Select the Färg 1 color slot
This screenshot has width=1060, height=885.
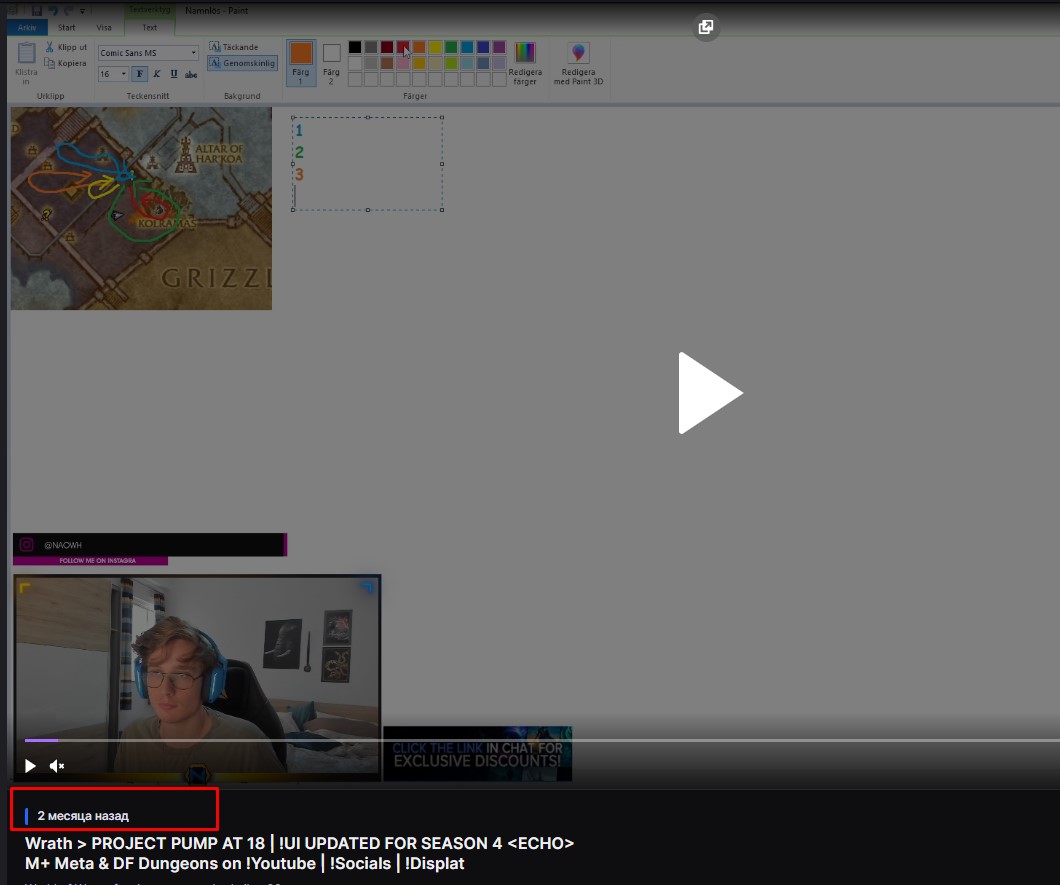coord(301,62)
